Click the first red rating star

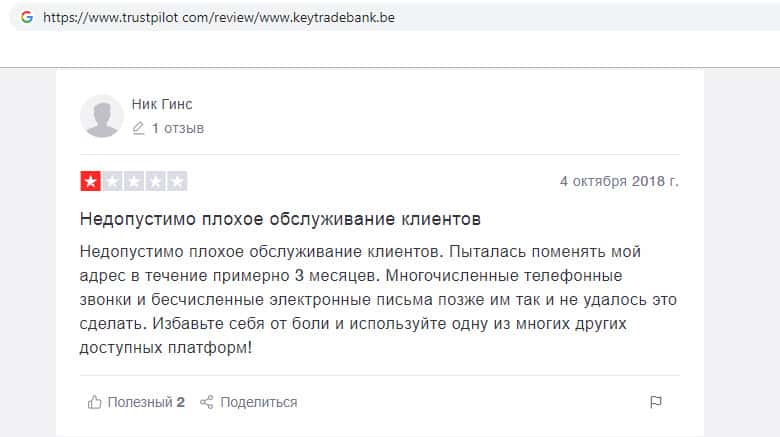point(90,182)
